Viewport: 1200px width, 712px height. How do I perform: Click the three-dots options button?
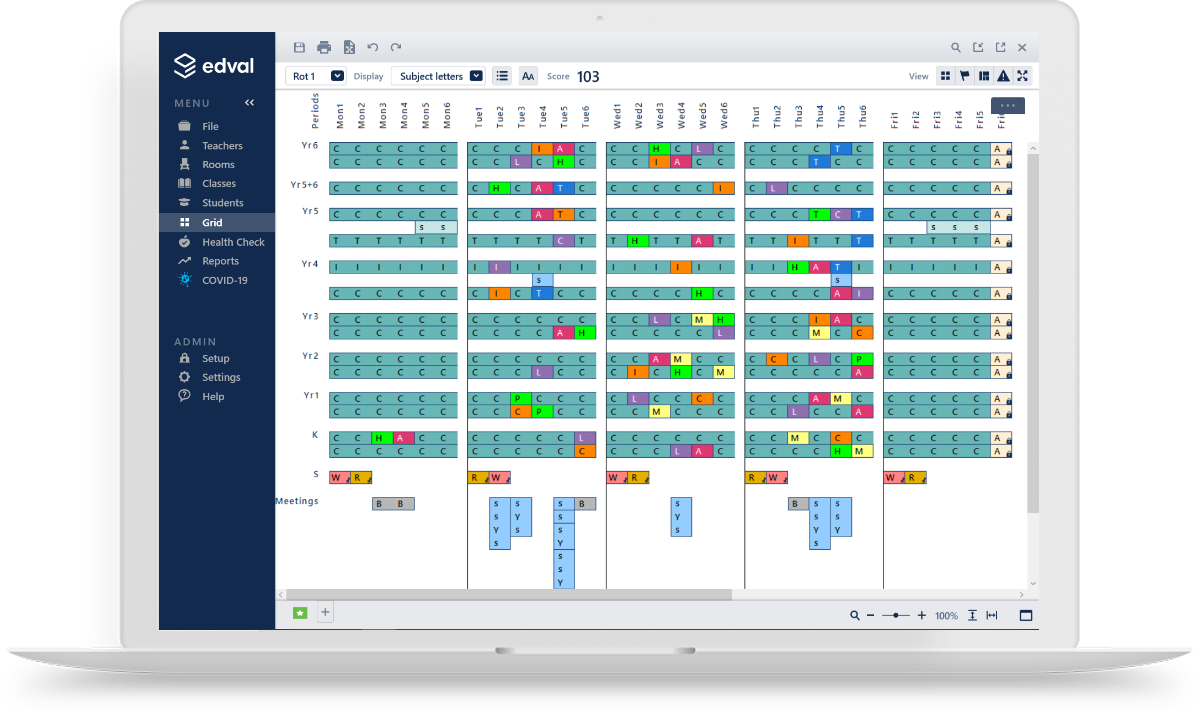coord(1007,105)
